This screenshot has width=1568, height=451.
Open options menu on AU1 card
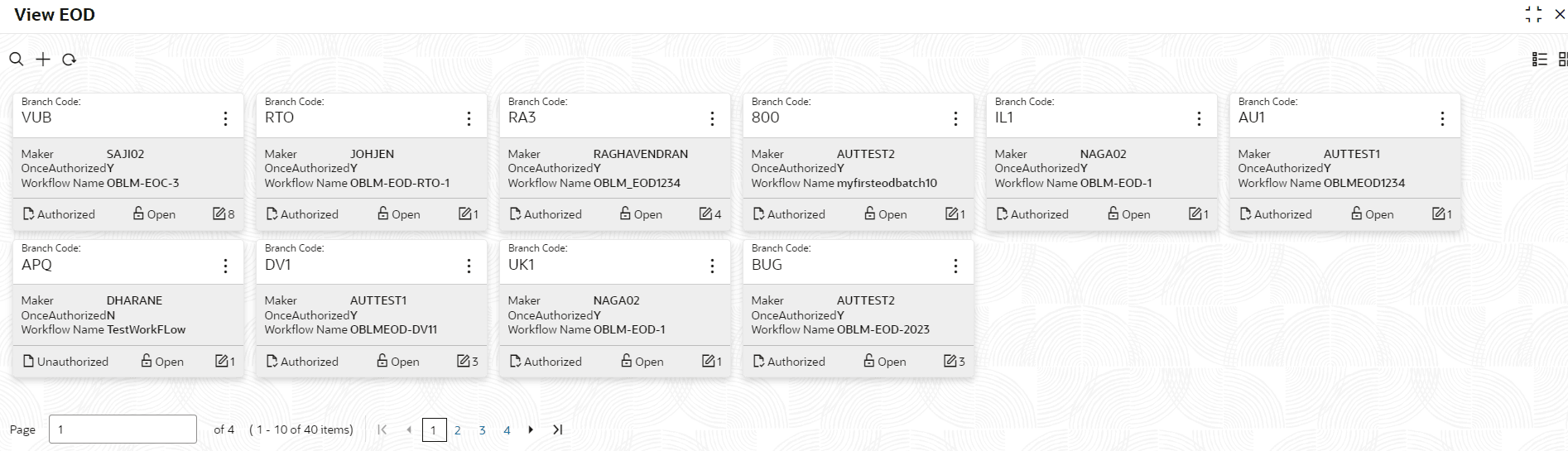(x=1442, y=119)
